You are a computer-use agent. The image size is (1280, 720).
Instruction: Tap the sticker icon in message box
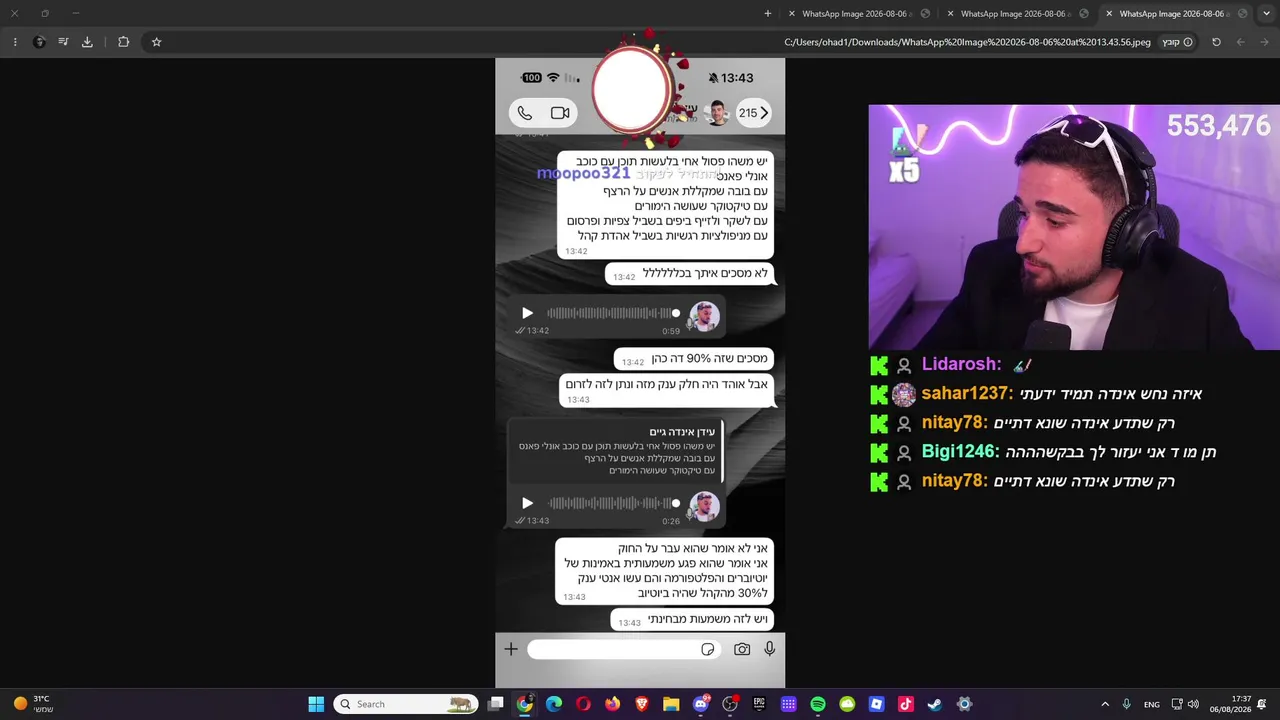pyautogui.click(x=708, y=650)
